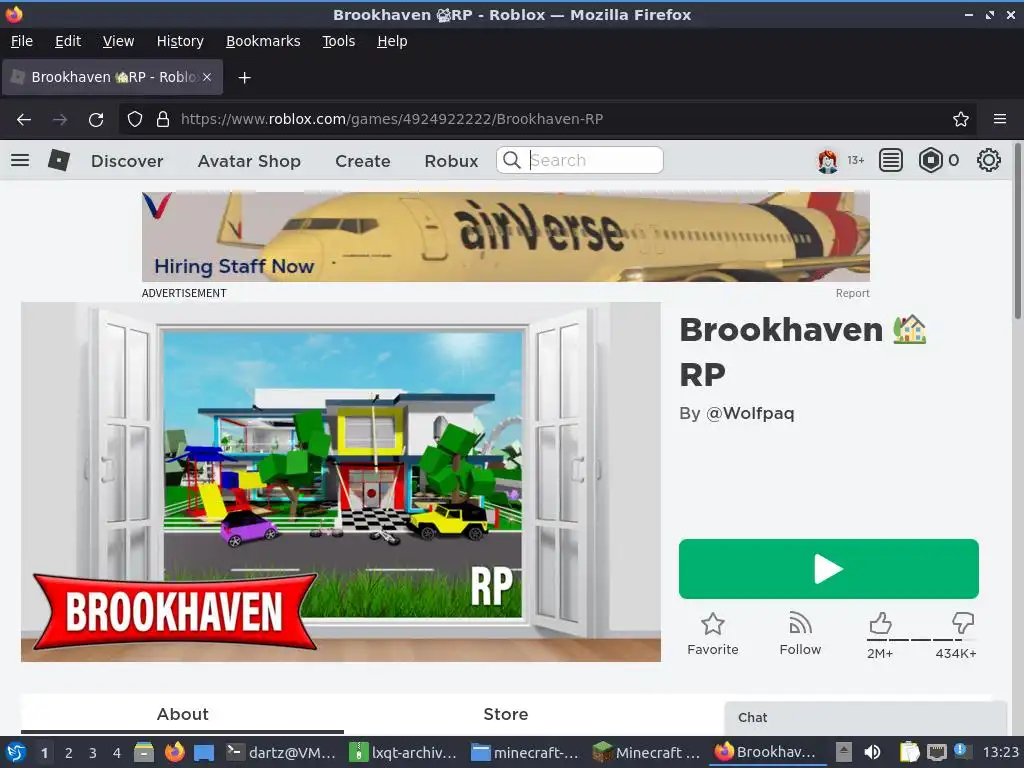Open the Create page
The image size is (1024, 768).
click(x=362, y=161)
